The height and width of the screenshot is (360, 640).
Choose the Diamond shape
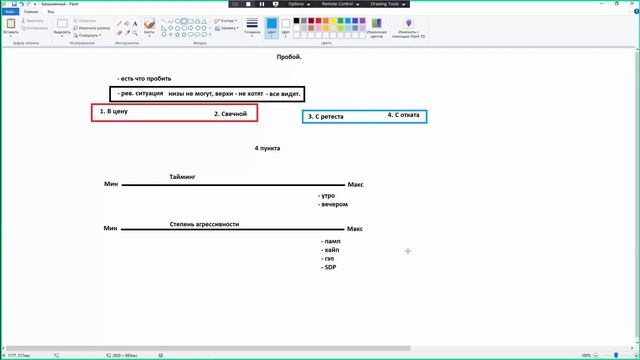[171, 28]
